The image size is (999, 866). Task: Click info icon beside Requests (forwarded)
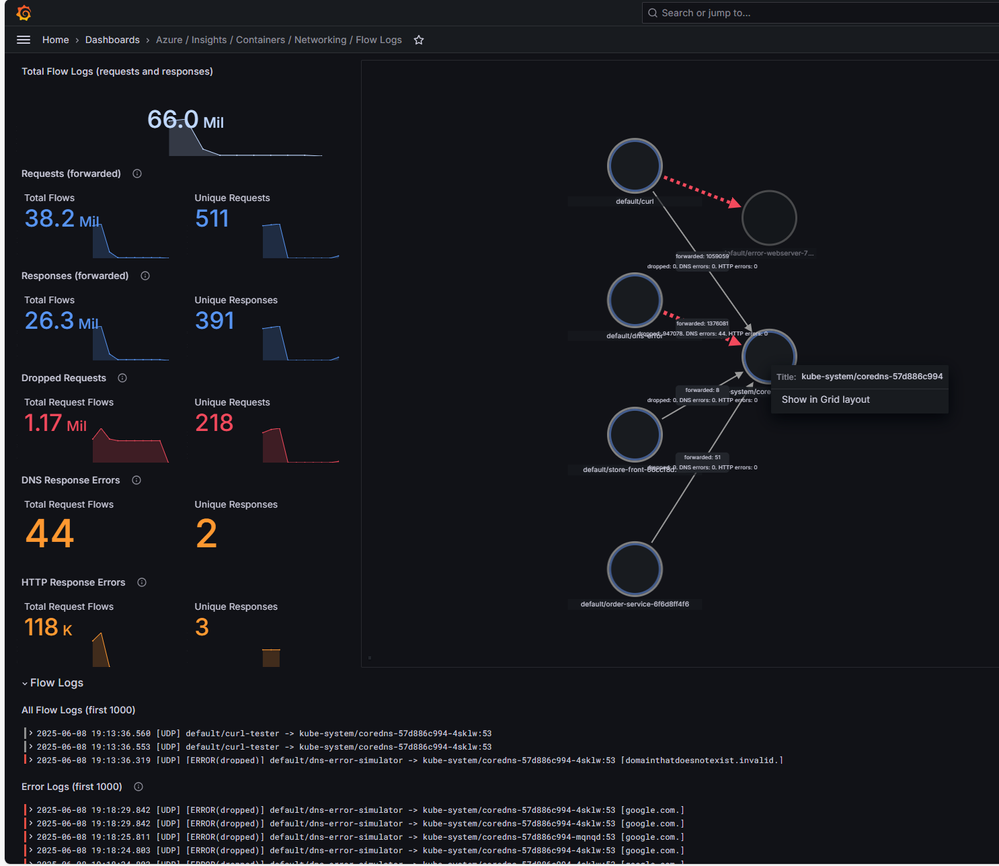[x=137, y=173]
